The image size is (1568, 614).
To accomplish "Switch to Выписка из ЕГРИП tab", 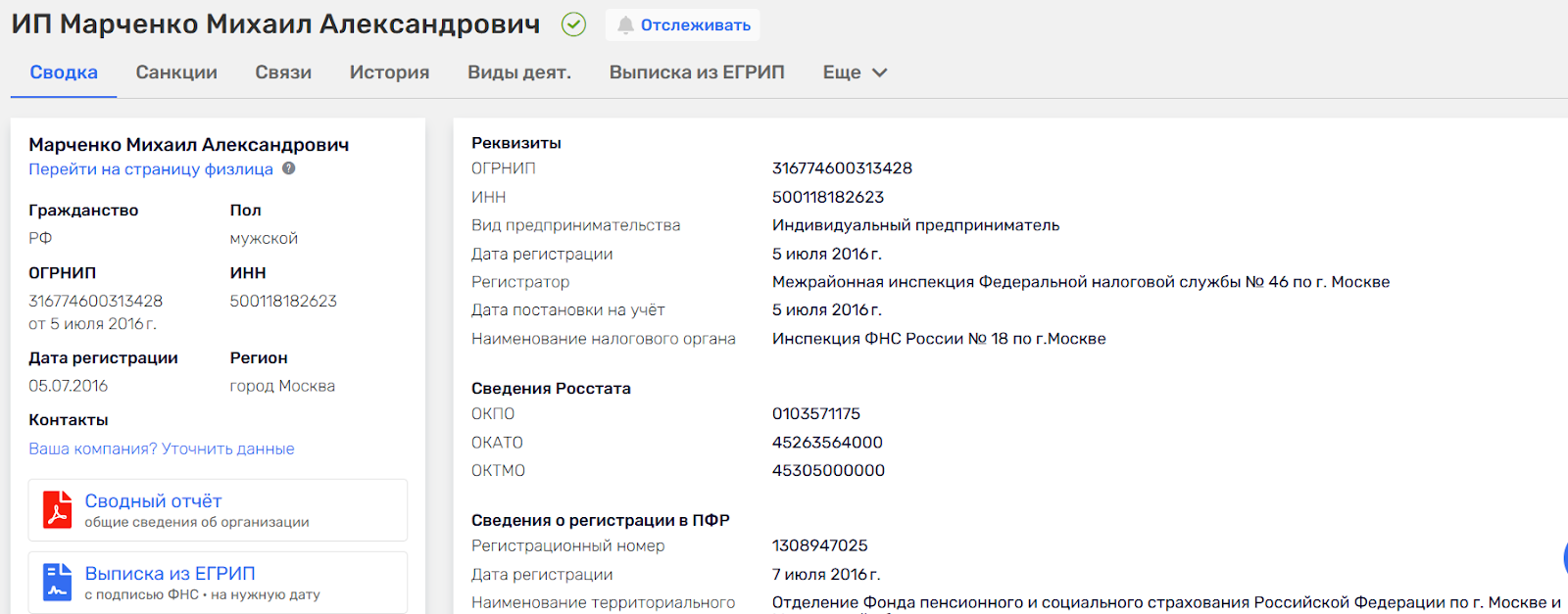I will pyautogui.click(x=697, y=72).
